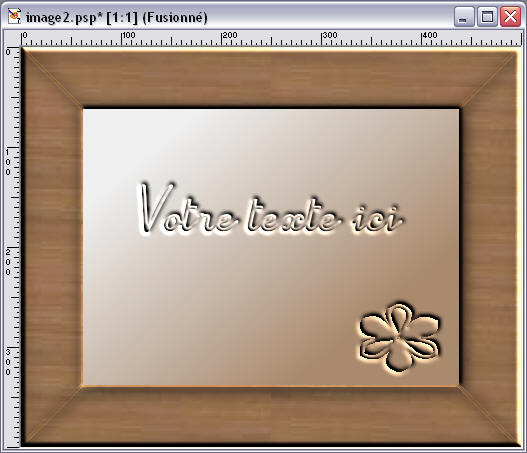527x453 pixels.
Task: Click the 100 mark on the vertical ruler
Action: tap(8, 162)
